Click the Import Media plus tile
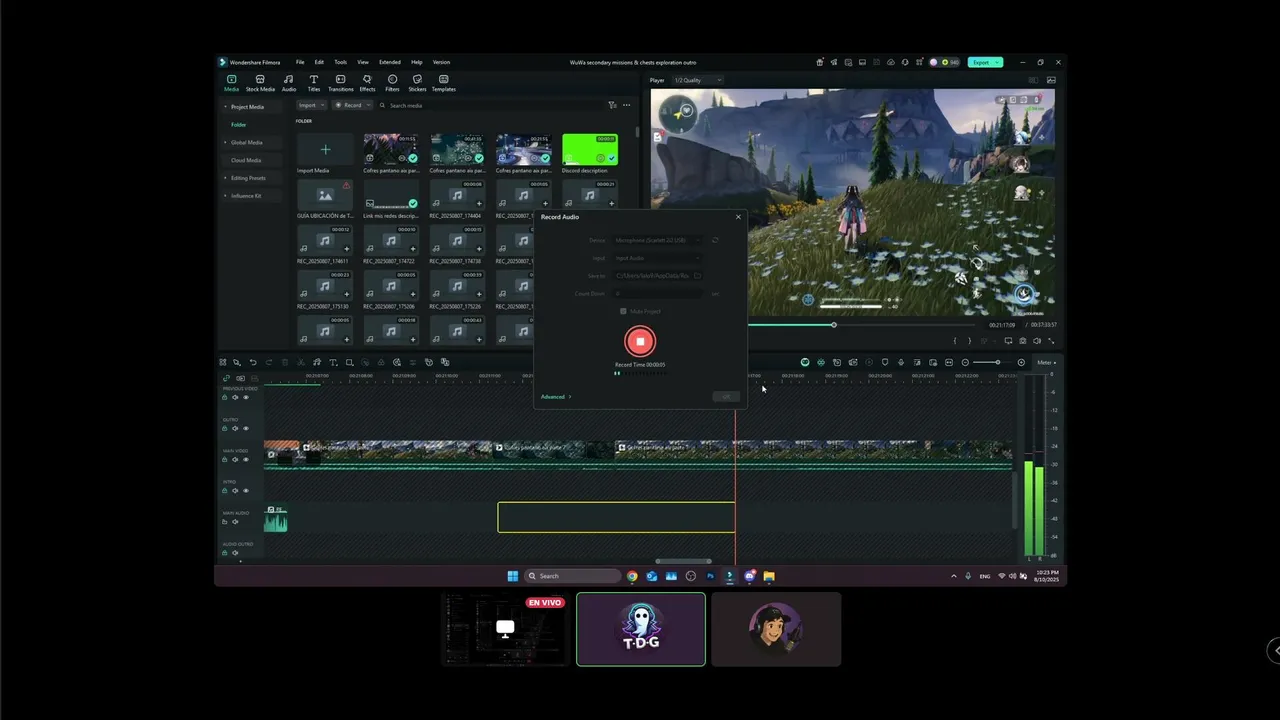Image resolution: width=1280 pixels, height=720 pixels. coord(325,150)
